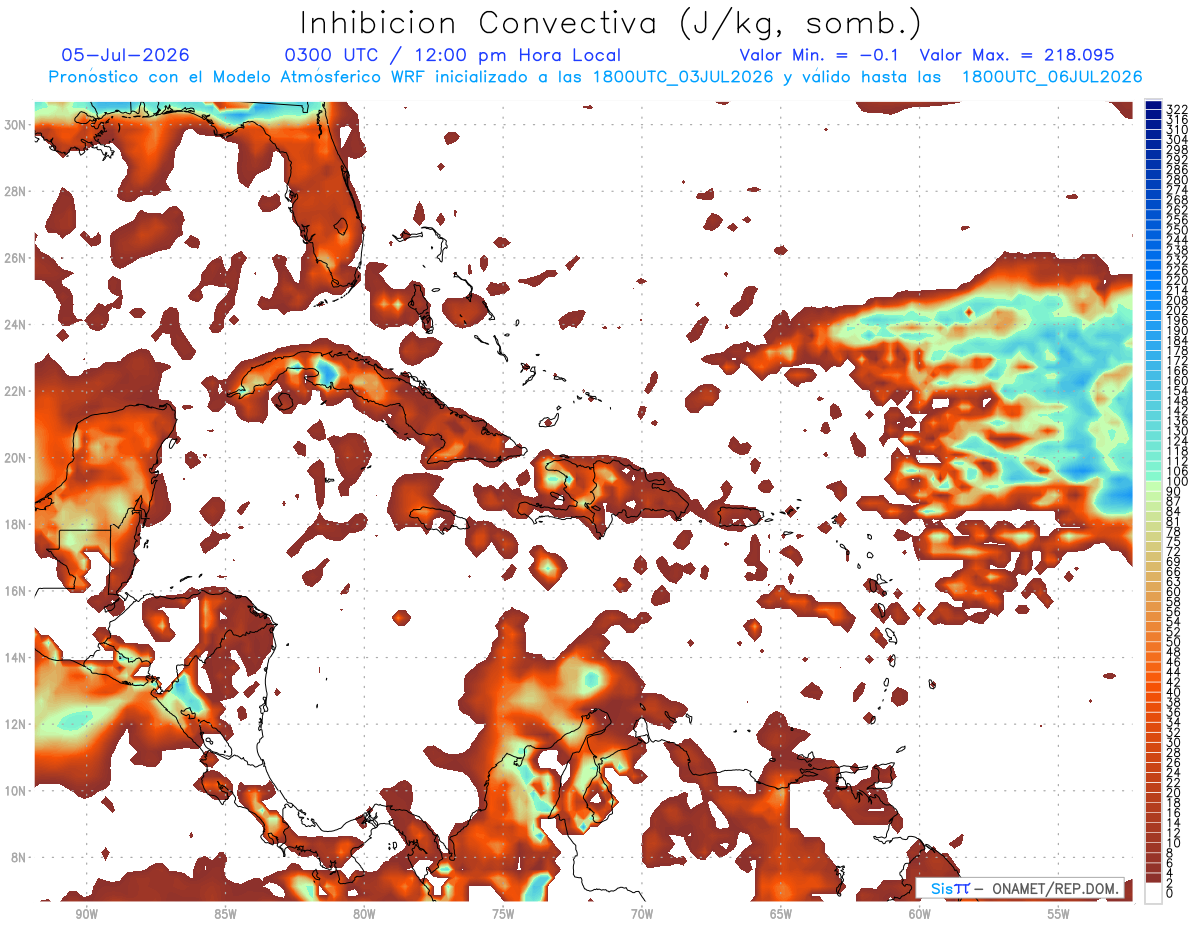Click the '322' colorbar scale label
The image size is (1200, 927).
[x=1176, y=108]
